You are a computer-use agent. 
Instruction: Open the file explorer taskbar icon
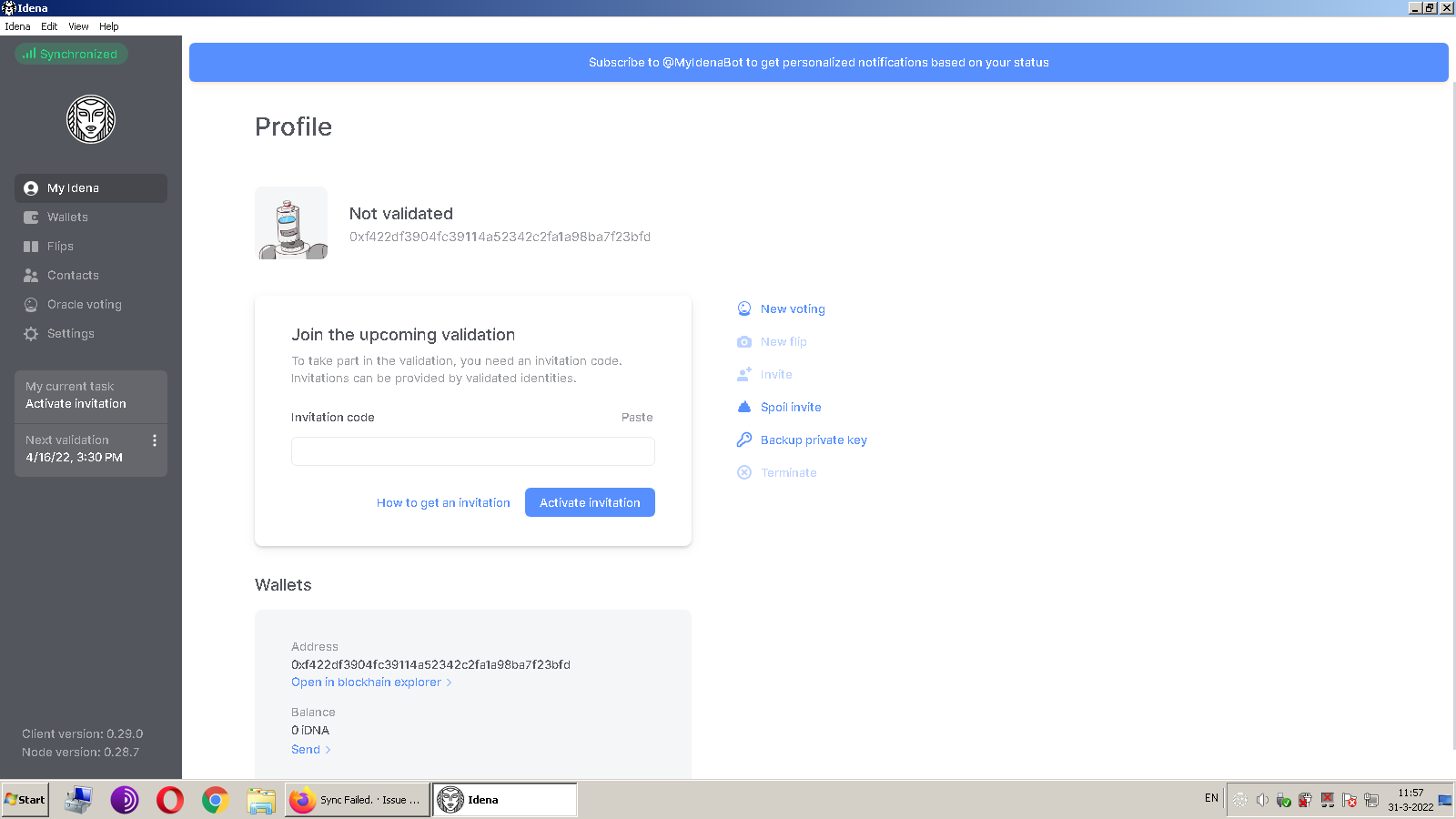(261, 800)
